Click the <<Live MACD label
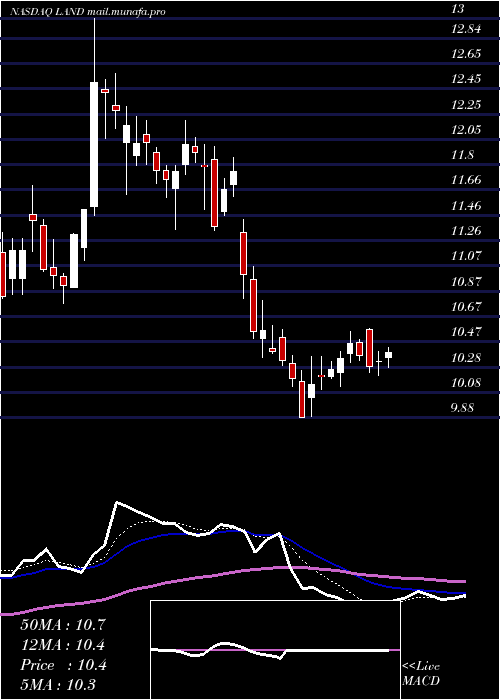The width and height of the screenshot is (500, 700). pyautogui.click(x=421, y=674)
